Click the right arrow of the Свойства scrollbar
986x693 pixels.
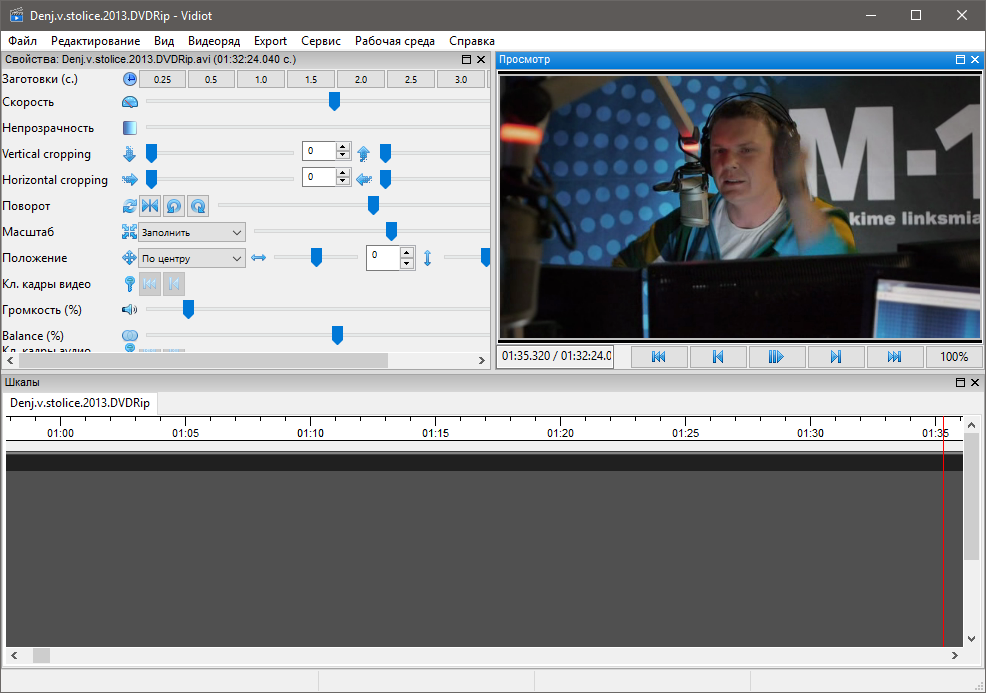(x=482, y=360)
